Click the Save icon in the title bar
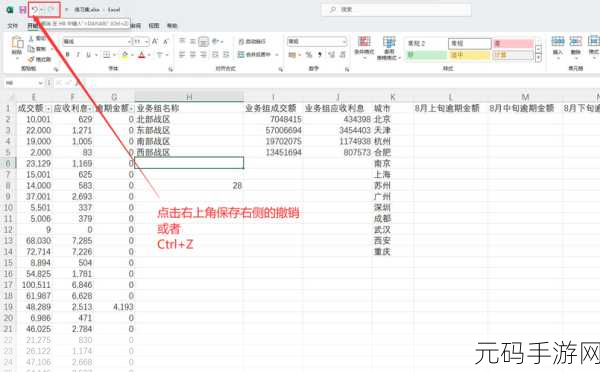 23,10
